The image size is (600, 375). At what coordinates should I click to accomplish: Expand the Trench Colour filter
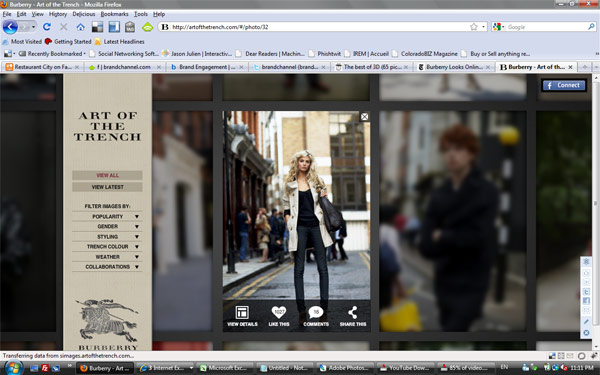[x=108, y=246]
